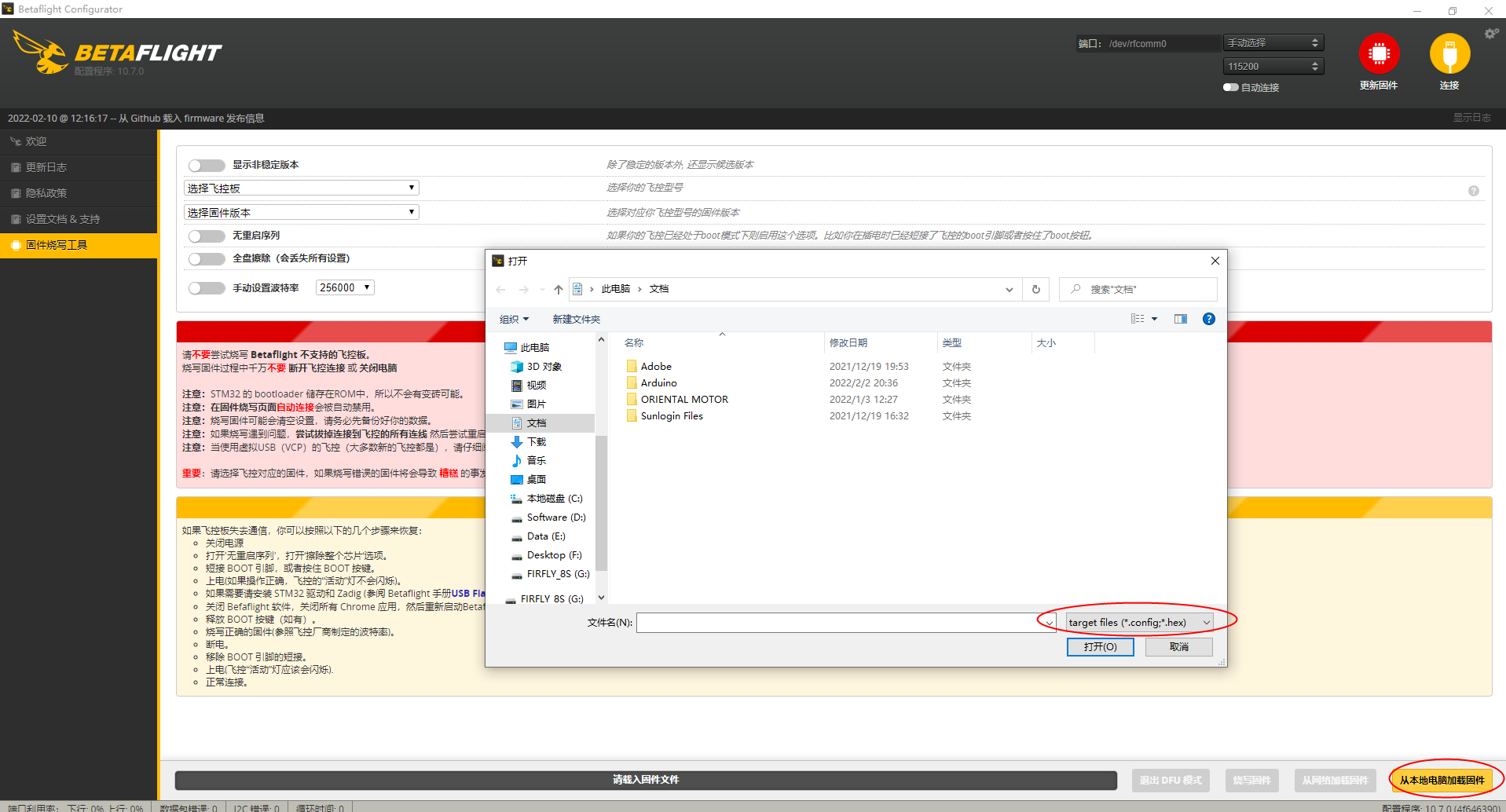This screenshot has width=1506, height=812.
Task: Toggle the preview pane icon in the file dialog
Action: click(x=1181, y=319)
